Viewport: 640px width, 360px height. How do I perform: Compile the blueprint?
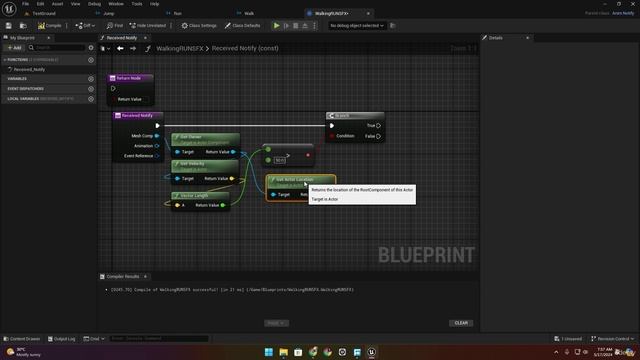tap(49, 26)
